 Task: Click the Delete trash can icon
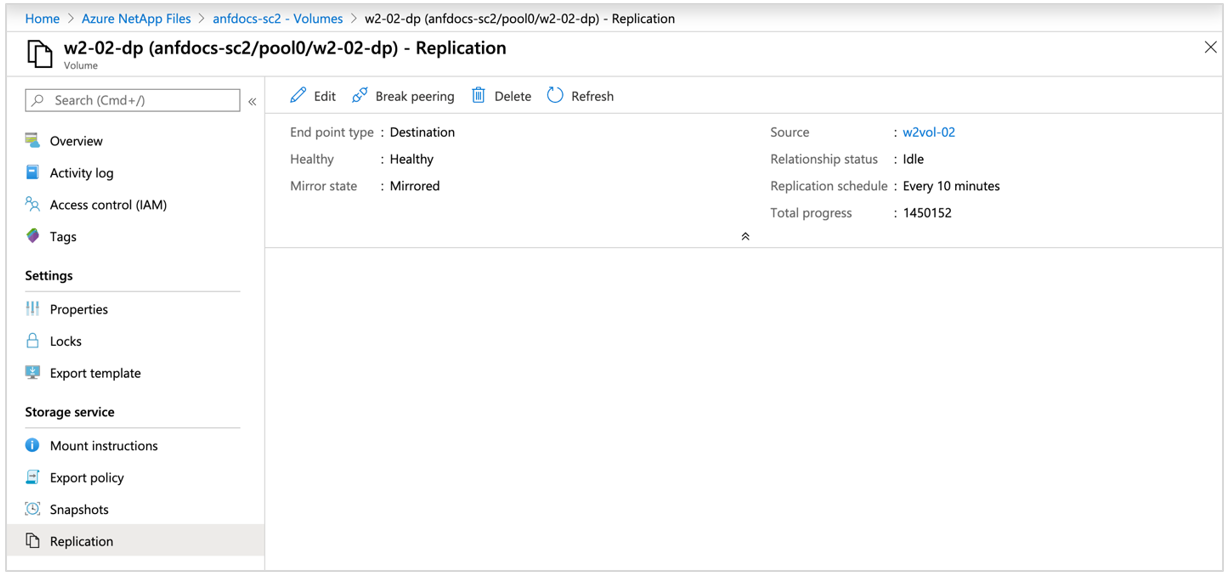click(479, 96)
